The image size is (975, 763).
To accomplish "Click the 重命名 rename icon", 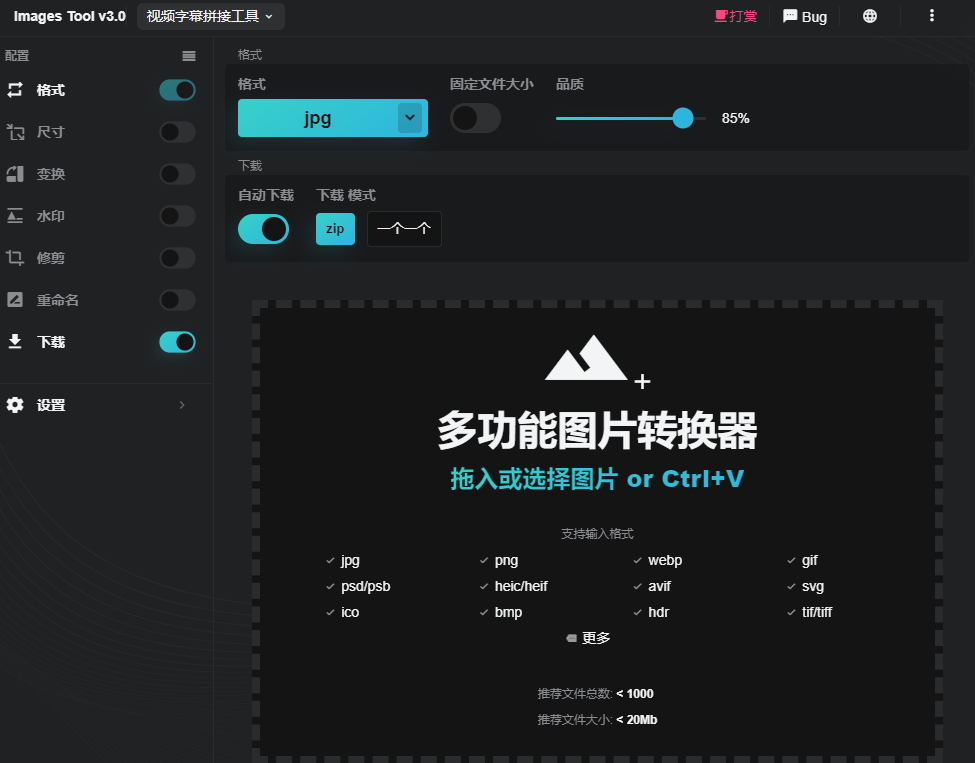I will pyautogui.click(x=15, y=300).
